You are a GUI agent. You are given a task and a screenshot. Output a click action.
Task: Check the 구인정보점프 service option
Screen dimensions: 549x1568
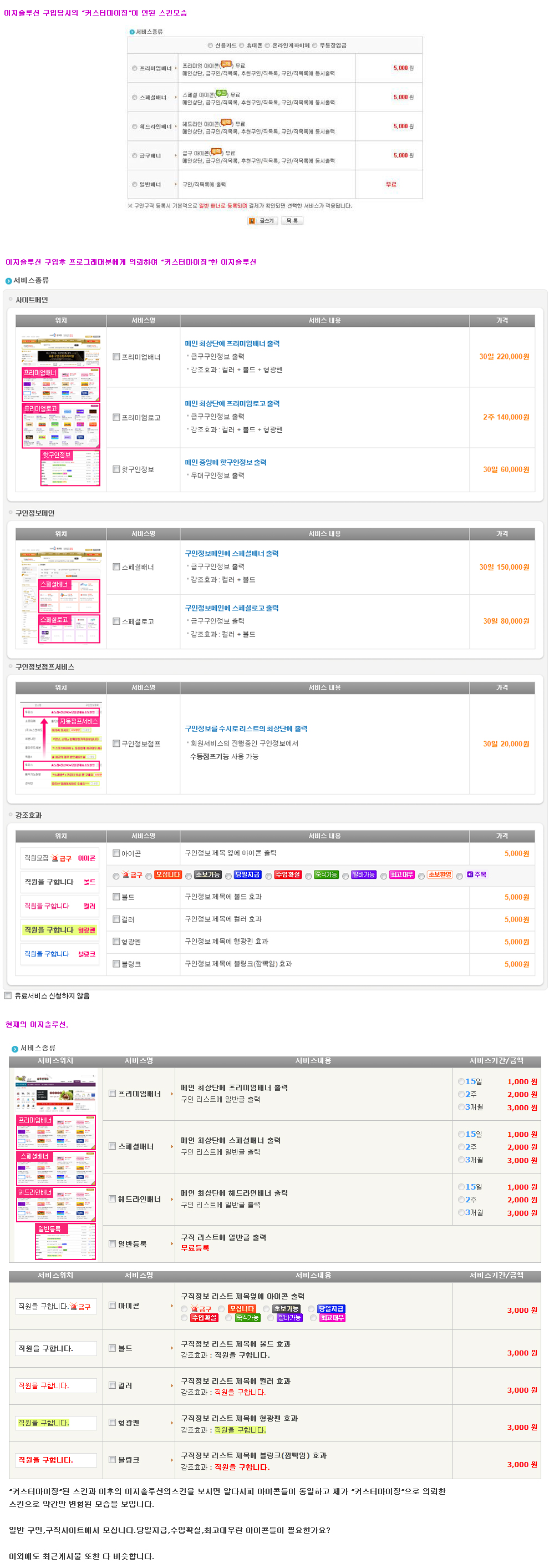tap(116, 744)
